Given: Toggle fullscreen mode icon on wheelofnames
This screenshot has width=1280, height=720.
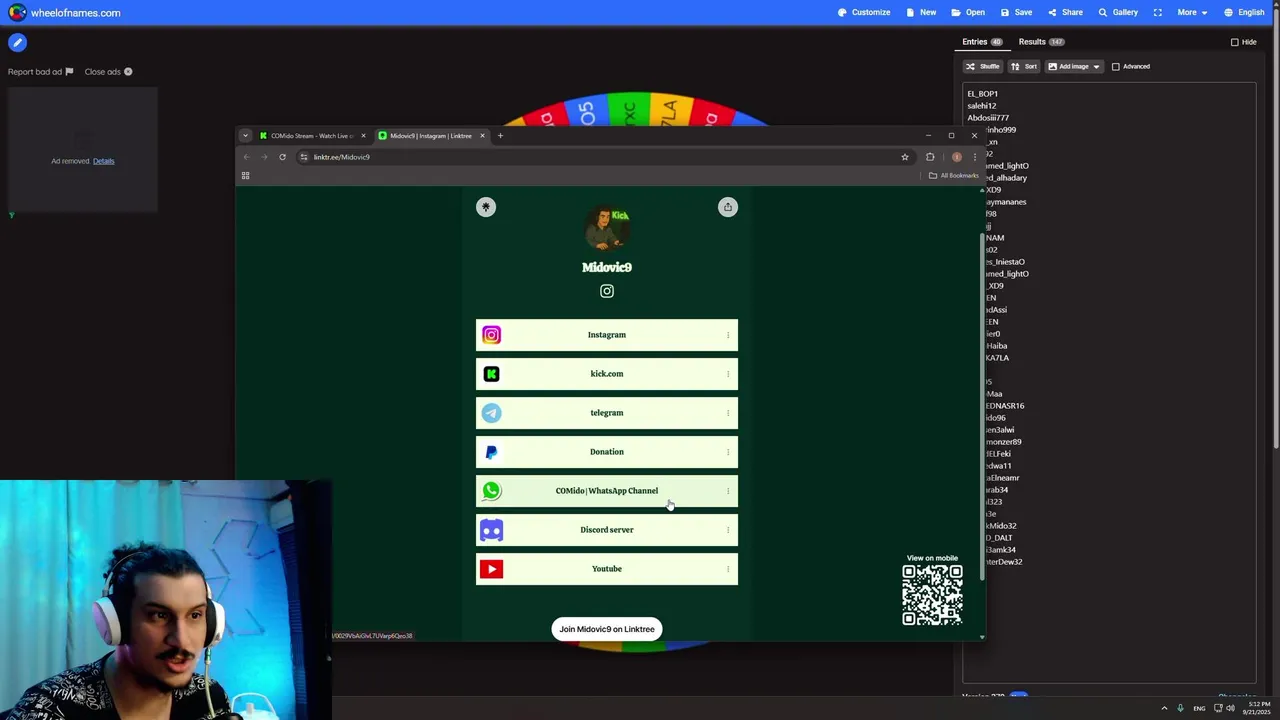Looking at the screenshot, I should point(1158,12).
